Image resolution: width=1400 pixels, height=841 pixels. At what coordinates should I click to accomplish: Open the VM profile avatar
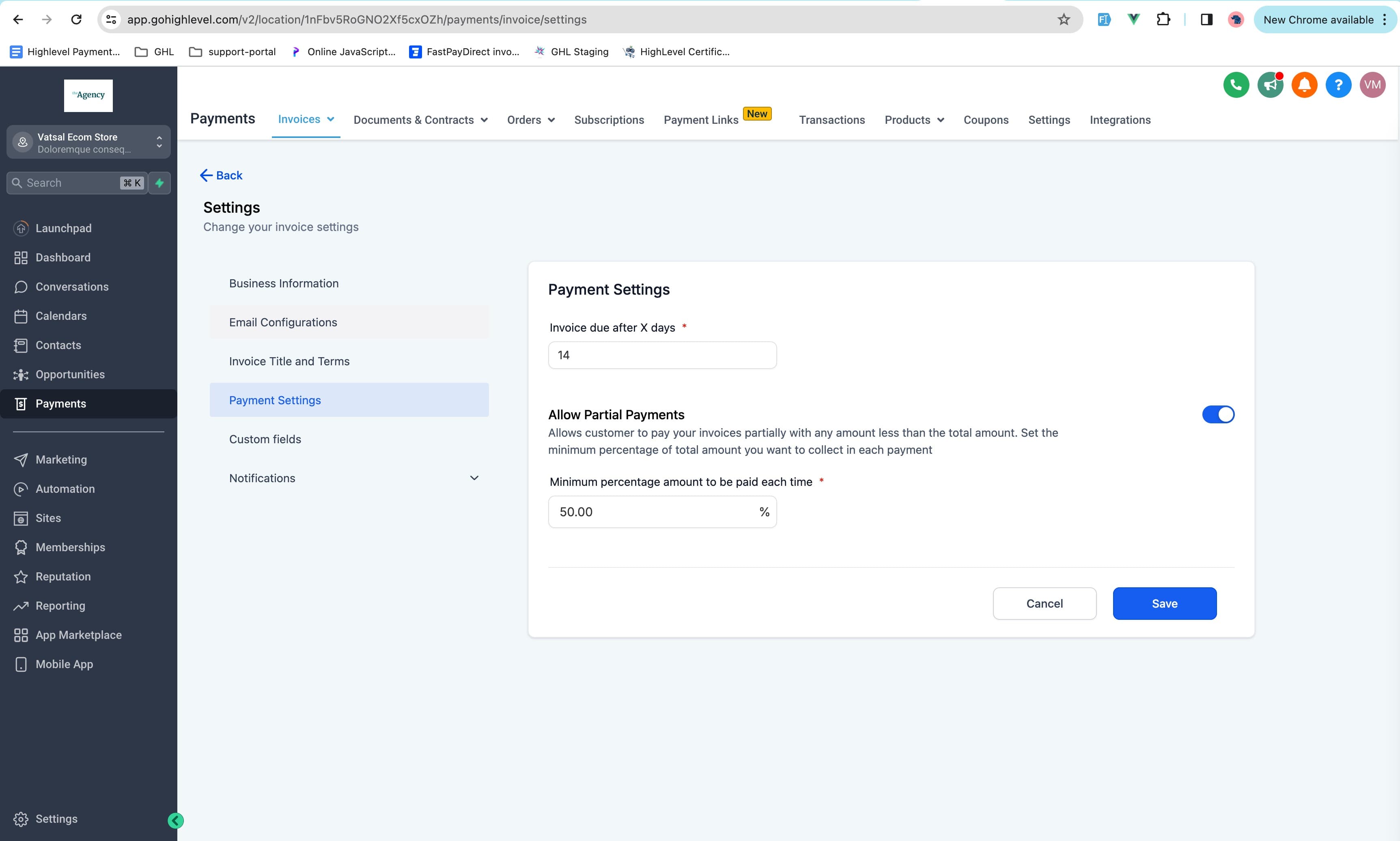coord(1372,85)
